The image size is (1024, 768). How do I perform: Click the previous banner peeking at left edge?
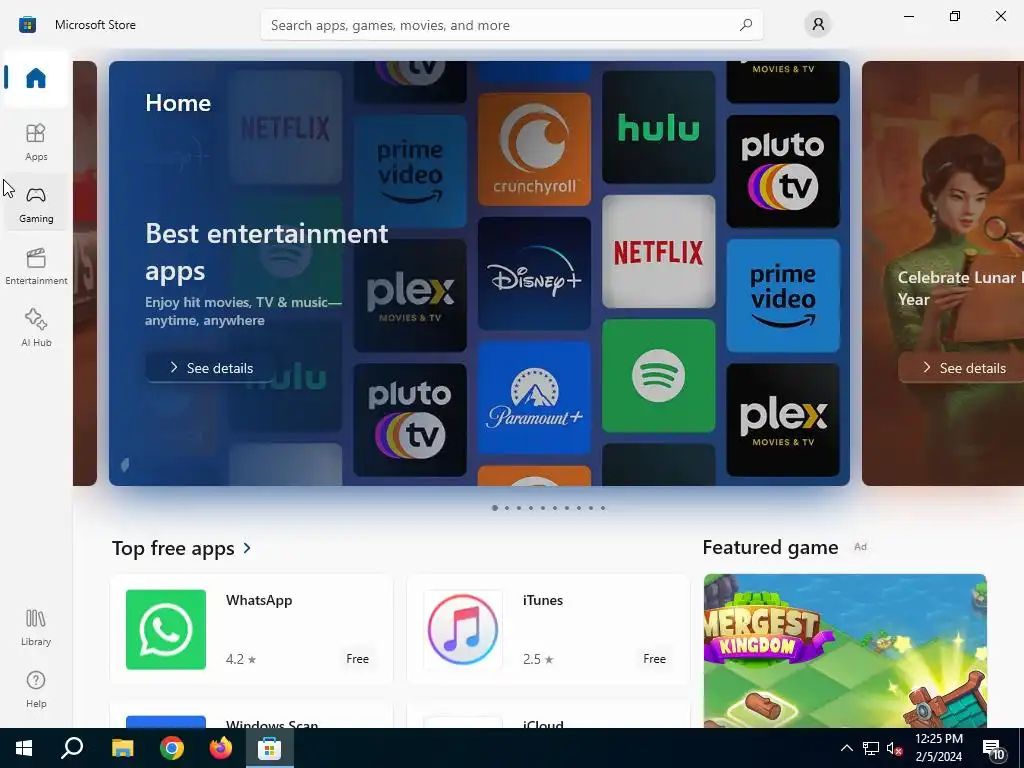coord(85,273)
